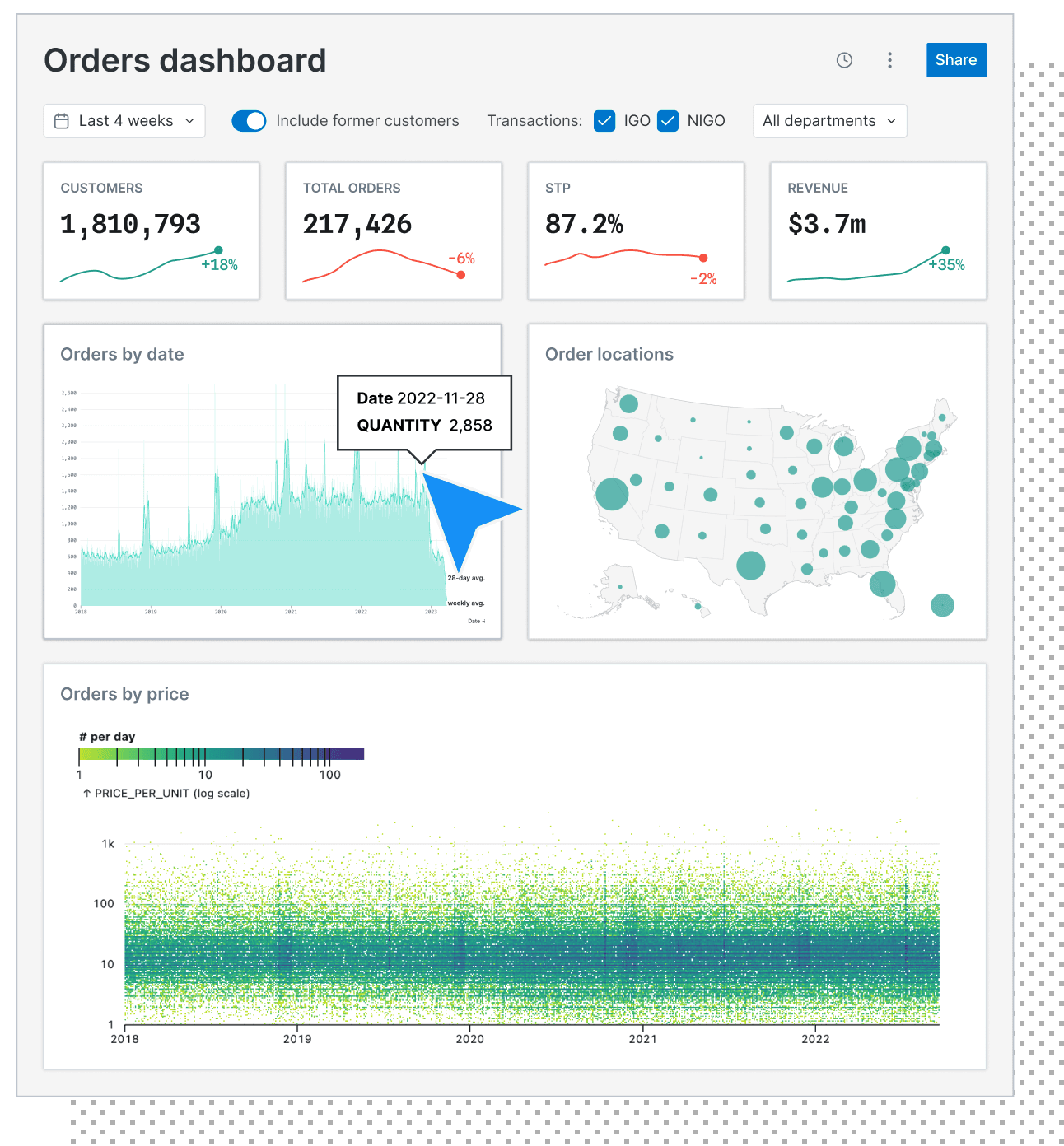Click the calendar icon in date filter
The width and height of the screenshot is (1064, 1146).
tap(62, 121)
